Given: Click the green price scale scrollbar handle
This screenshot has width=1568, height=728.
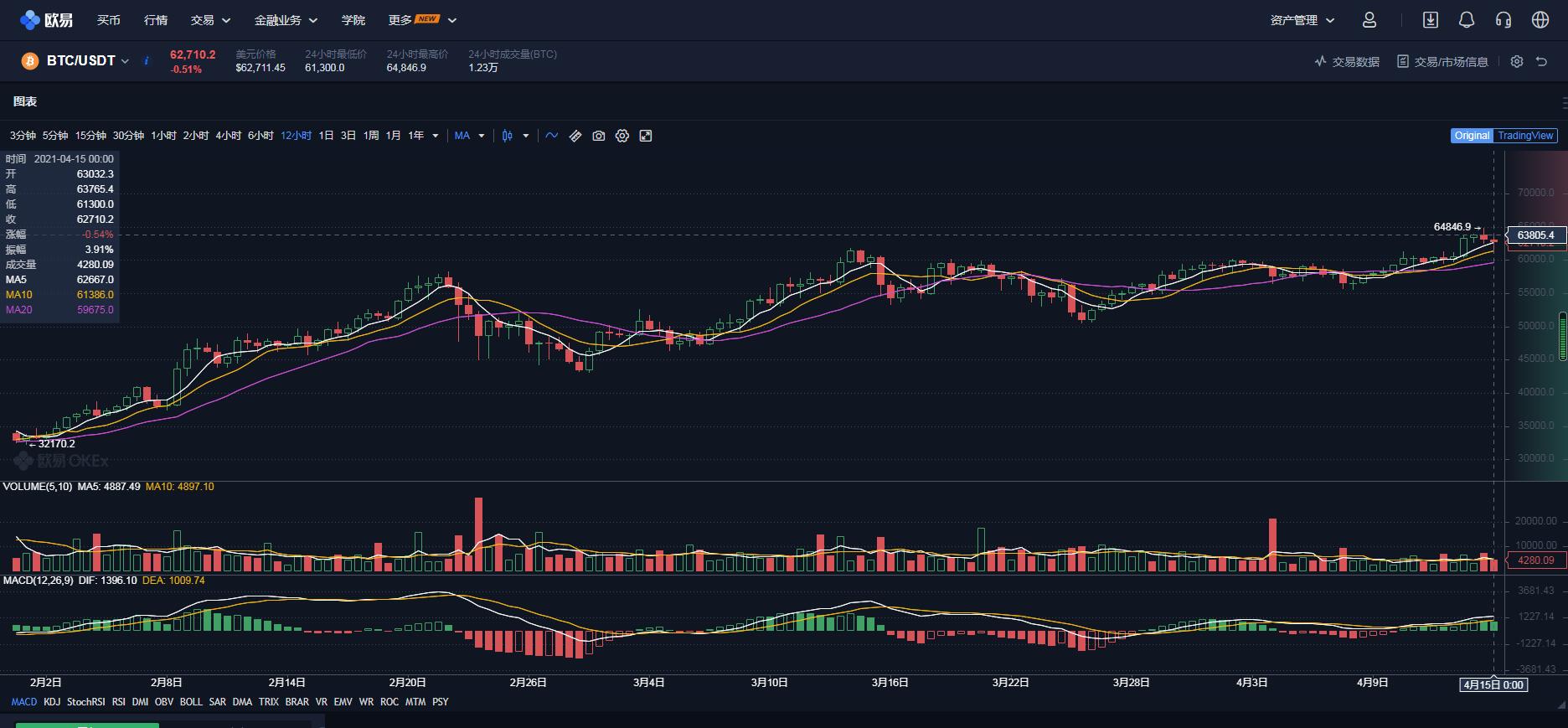Looking at the screenshot, I should pyautogui.click(x=1563, y=335).
